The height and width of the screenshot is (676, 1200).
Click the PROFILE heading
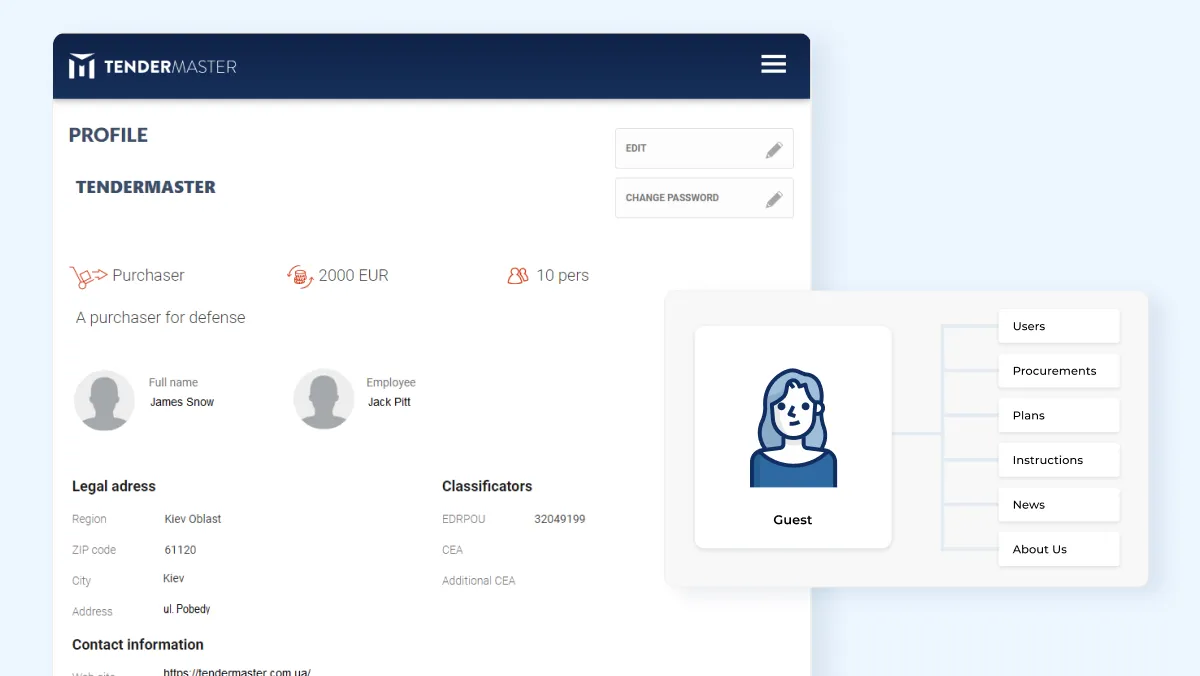108,135
